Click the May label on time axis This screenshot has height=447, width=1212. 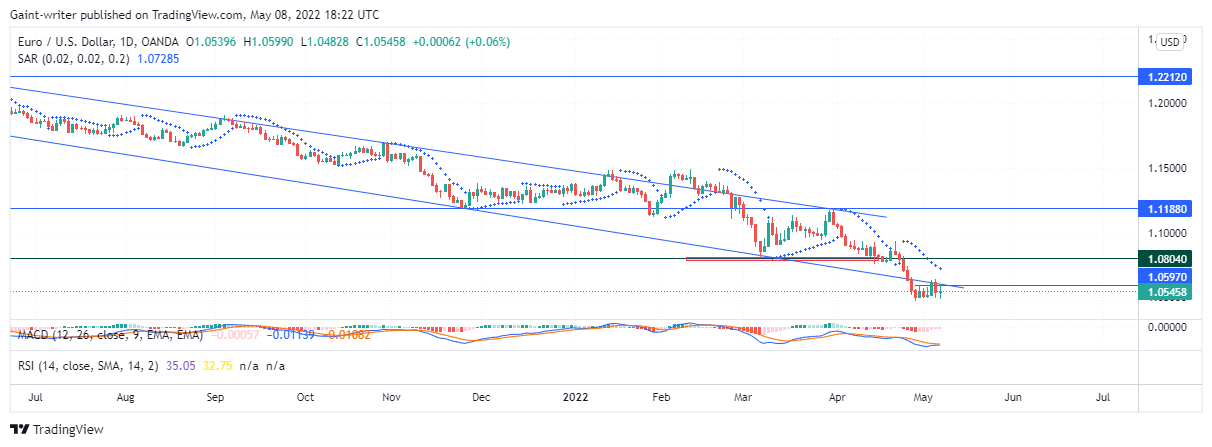coord(924,397)
